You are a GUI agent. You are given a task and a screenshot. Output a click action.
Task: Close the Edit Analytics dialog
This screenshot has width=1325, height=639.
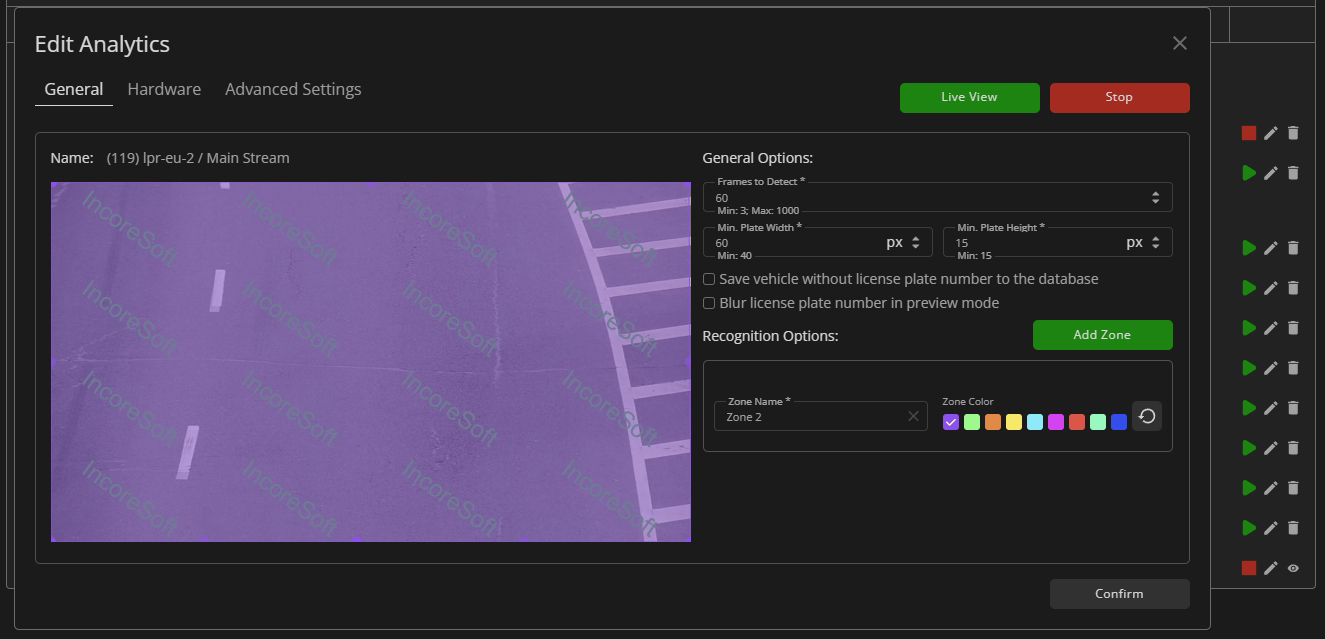click(1180, 43)
